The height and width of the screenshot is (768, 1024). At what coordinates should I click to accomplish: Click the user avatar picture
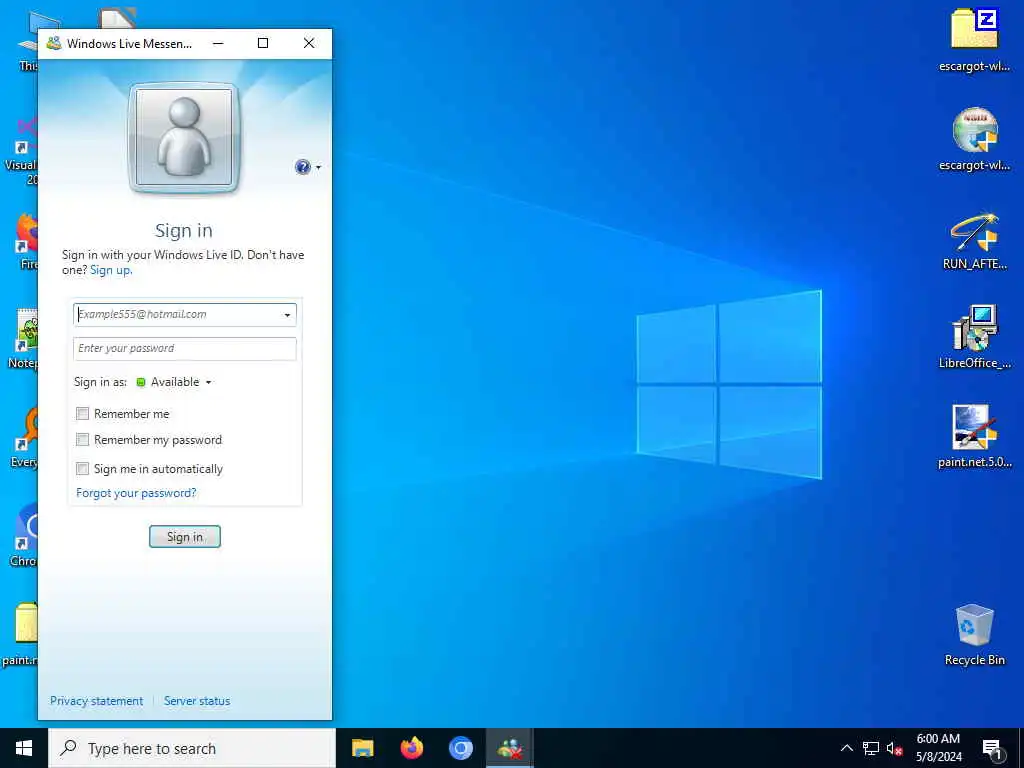coord(184,138)
